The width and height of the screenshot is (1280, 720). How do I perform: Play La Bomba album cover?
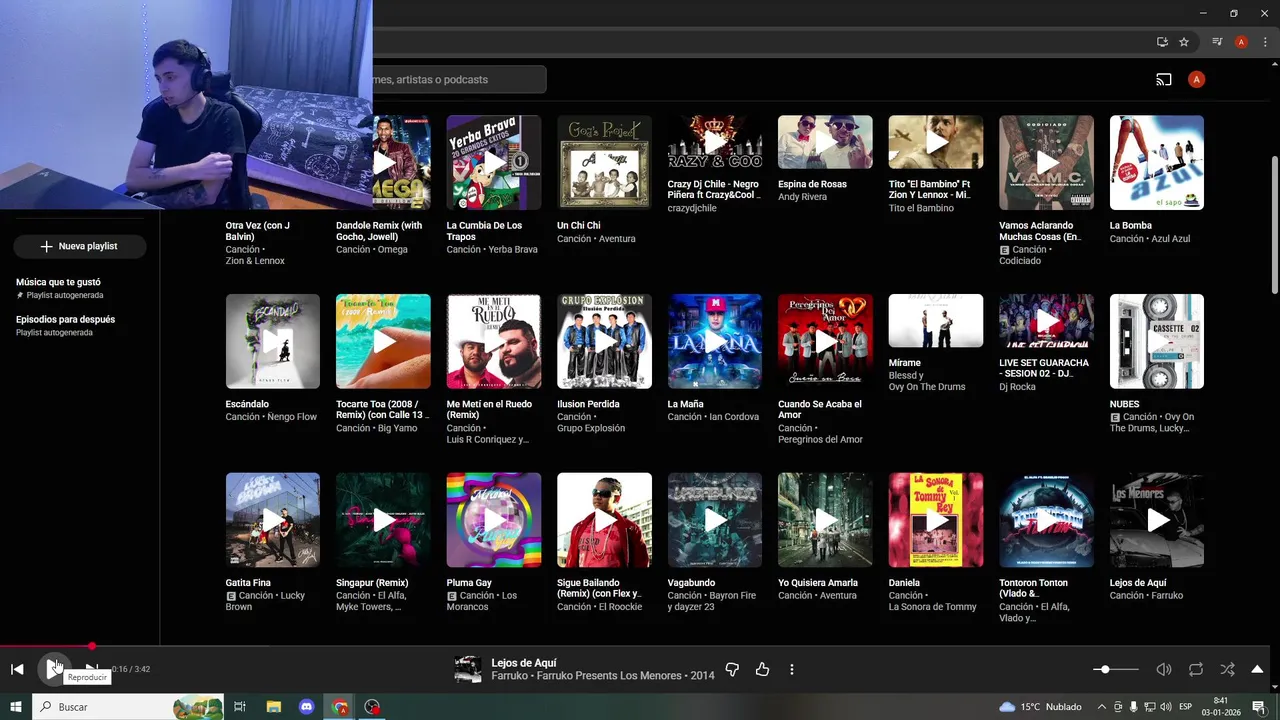pyautogui.click(x=1157, y=162)
